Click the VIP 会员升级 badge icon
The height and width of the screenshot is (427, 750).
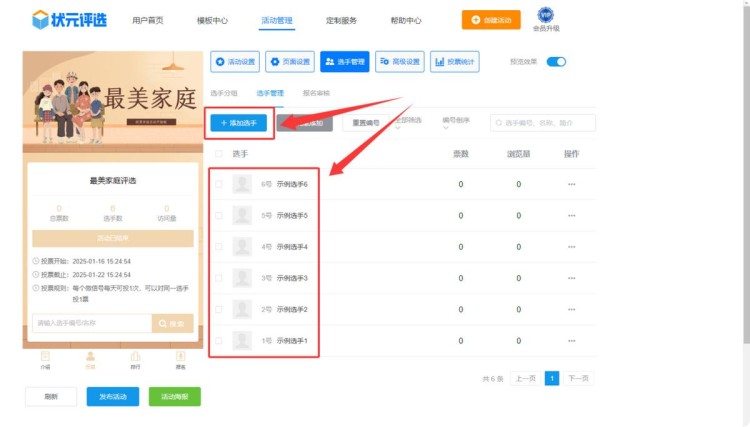click(545, 15)
